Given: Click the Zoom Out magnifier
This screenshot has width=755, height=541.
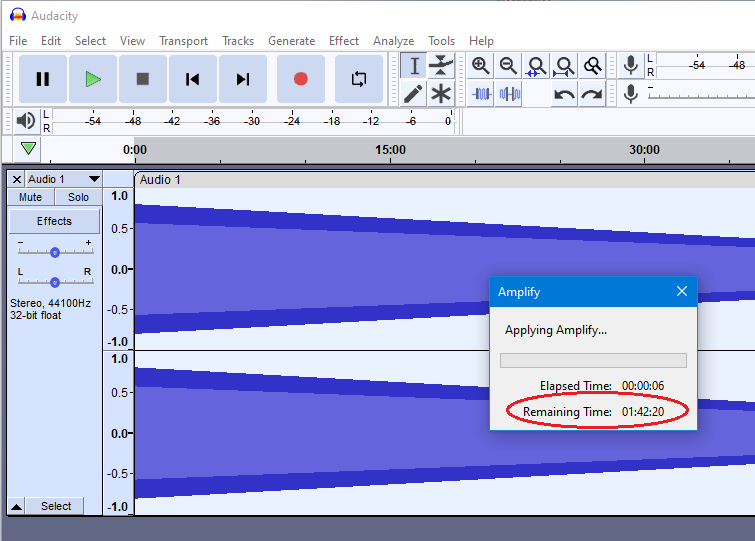Looking at the screenshot, I should tap(508, 65).
